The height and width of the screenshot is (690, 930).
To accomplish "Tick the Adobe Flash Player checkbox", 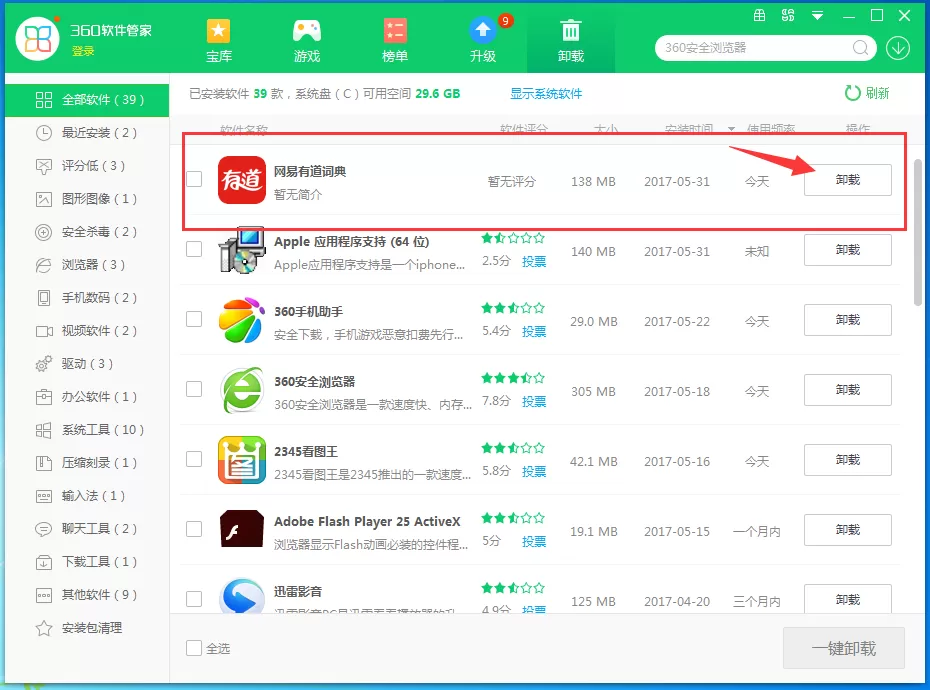I will (x=194, y=529).
